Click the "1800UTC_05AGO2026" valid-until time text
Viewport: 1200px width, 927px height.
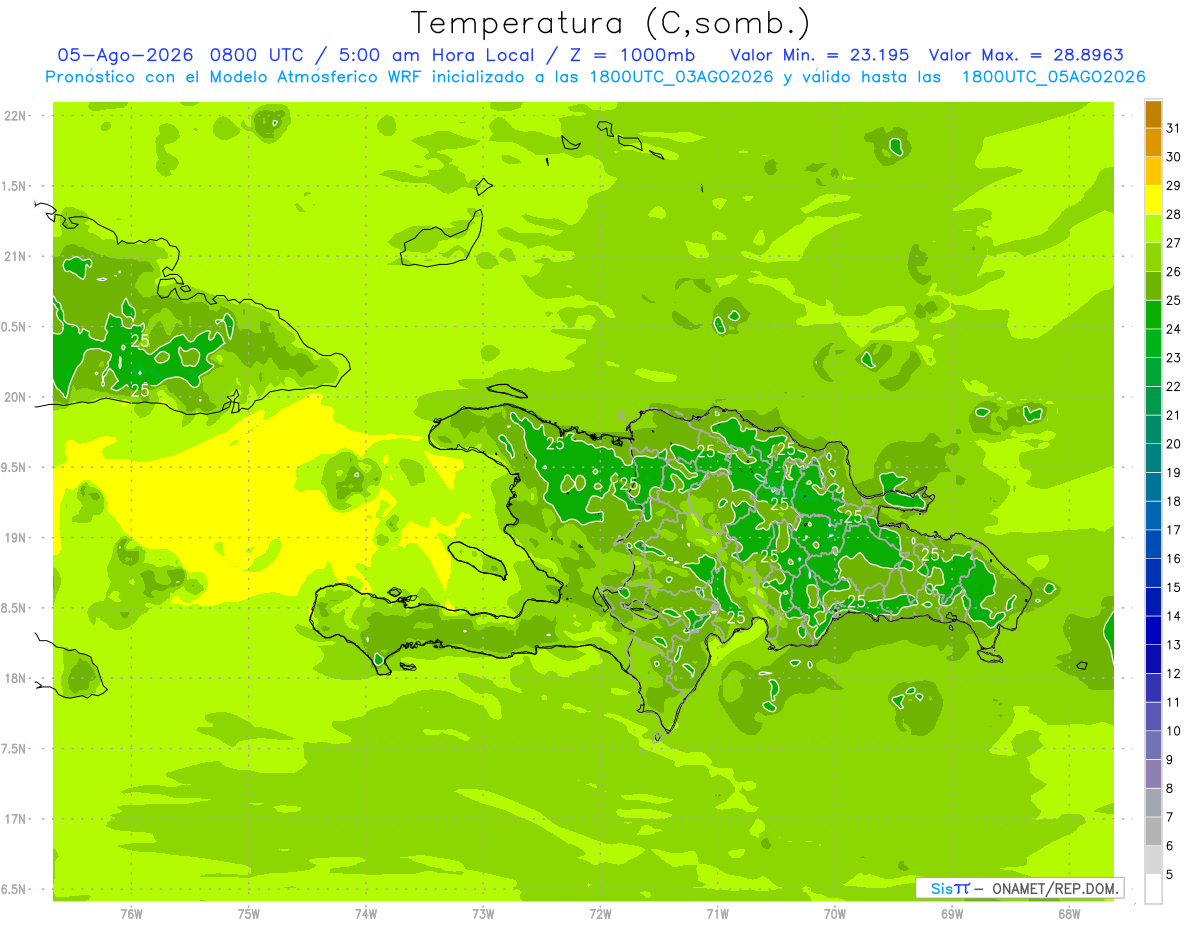coord(1053,77)
